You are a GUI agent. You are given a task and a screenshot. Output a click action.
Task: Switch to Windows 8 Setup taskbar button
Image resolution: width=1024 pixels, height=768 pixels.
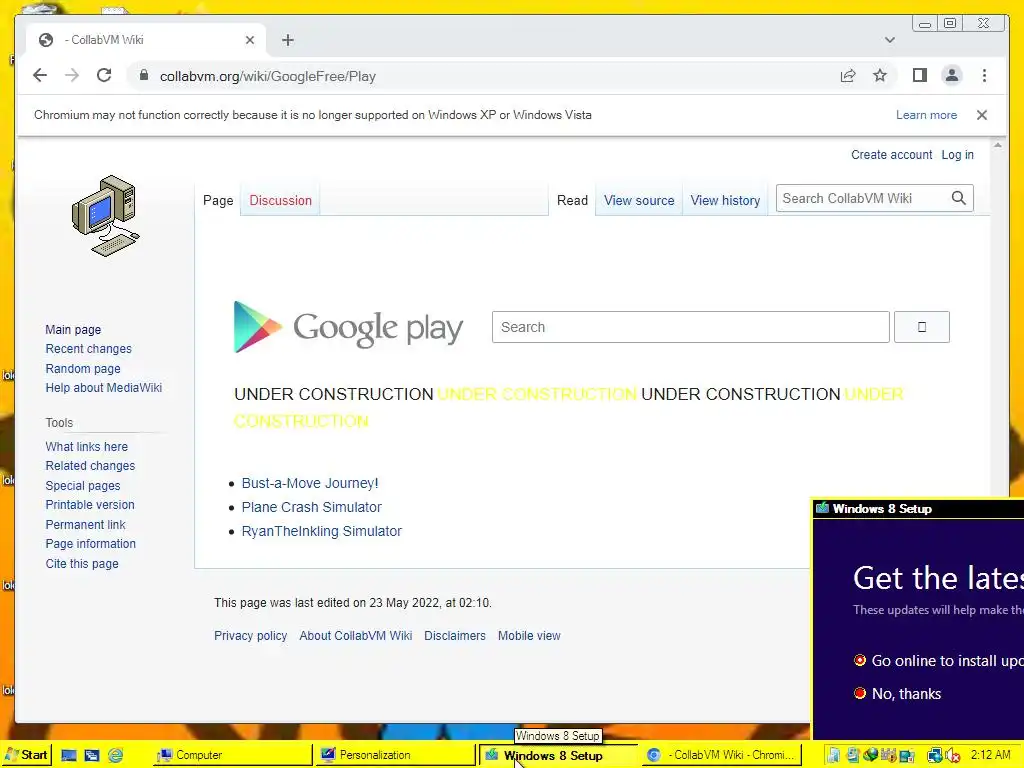(558, 756)
